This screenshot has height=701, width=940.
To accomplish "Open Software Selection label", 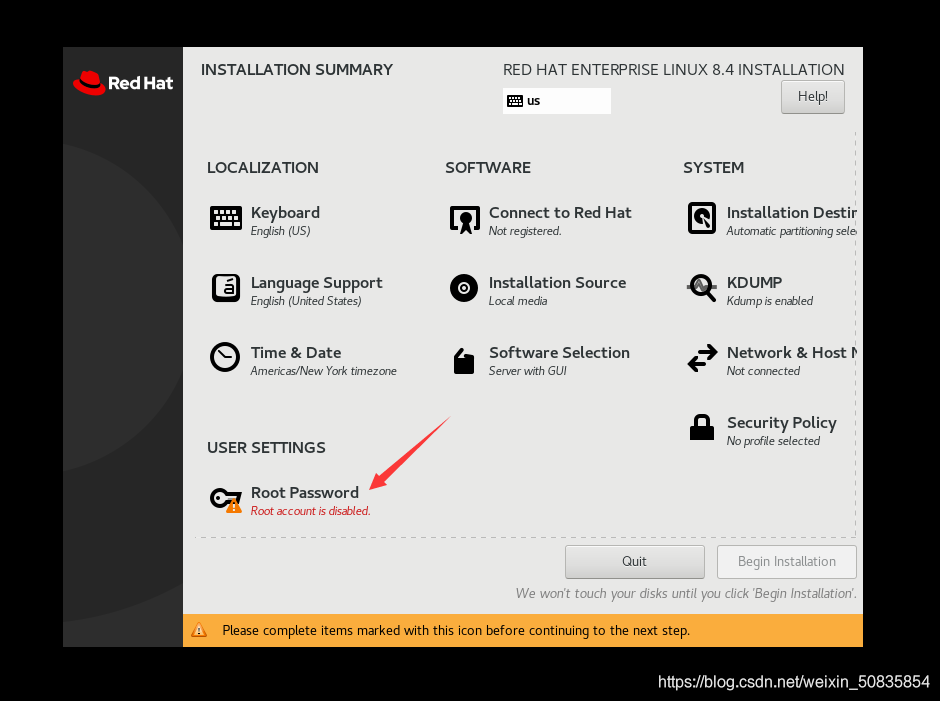I will click(x=559, y=353).
